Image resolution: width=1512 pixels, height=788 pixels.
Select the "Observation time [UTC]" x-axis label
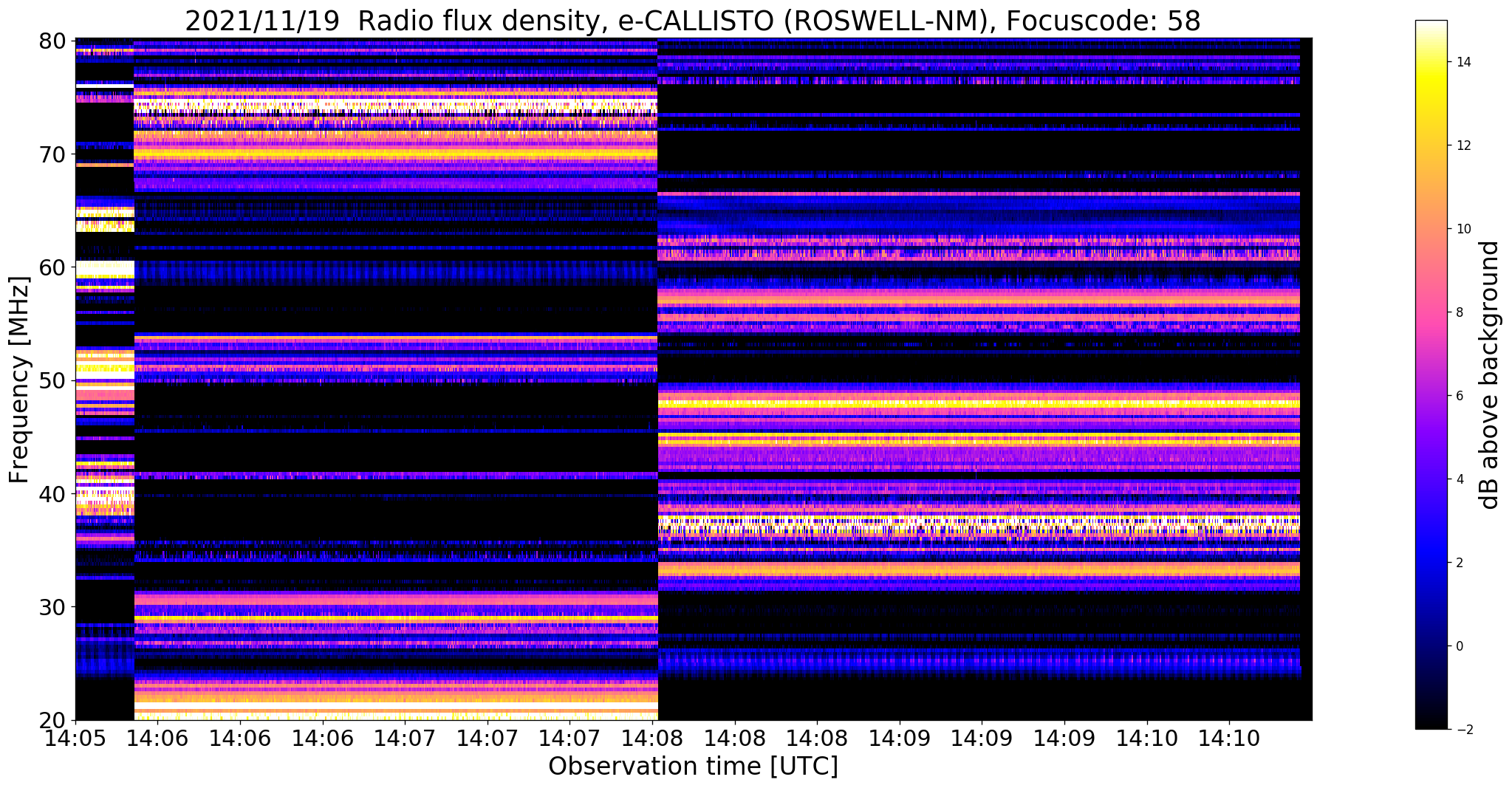coord(693,767)
